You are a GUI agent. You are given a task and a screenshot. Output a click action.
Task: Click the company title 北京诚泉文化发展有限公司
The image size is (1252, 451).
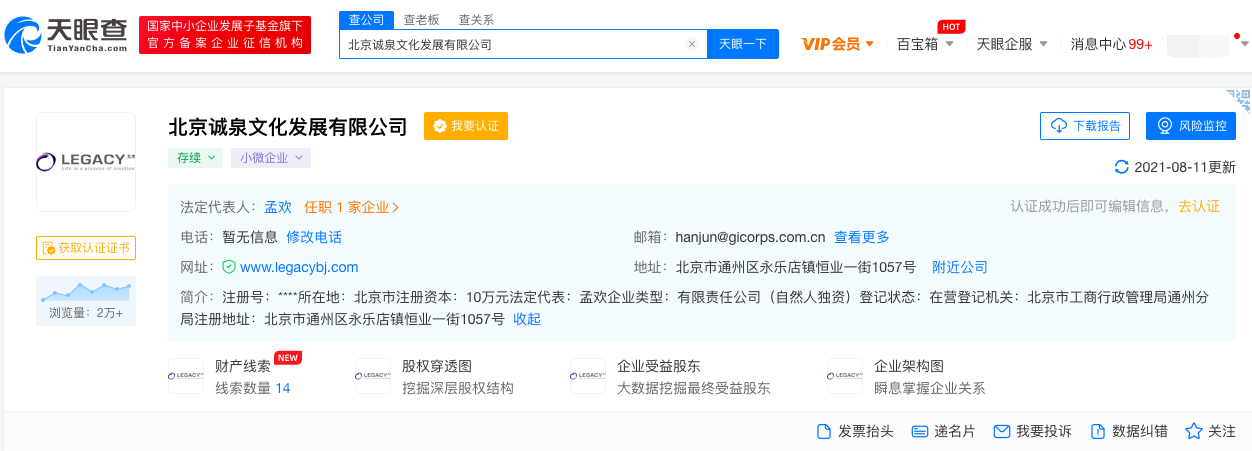click(x=288, y=127)
